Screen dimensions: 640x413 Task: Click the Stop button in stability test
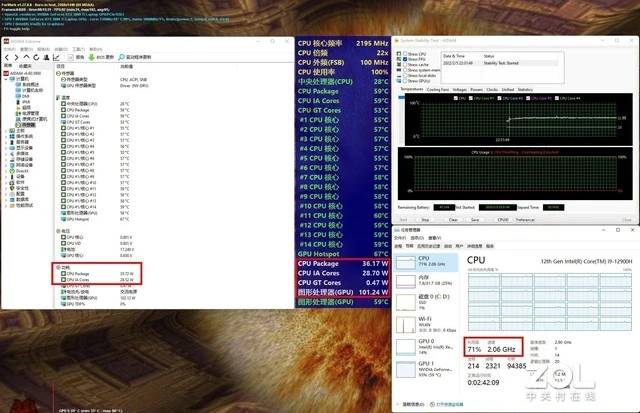[425, 220]
